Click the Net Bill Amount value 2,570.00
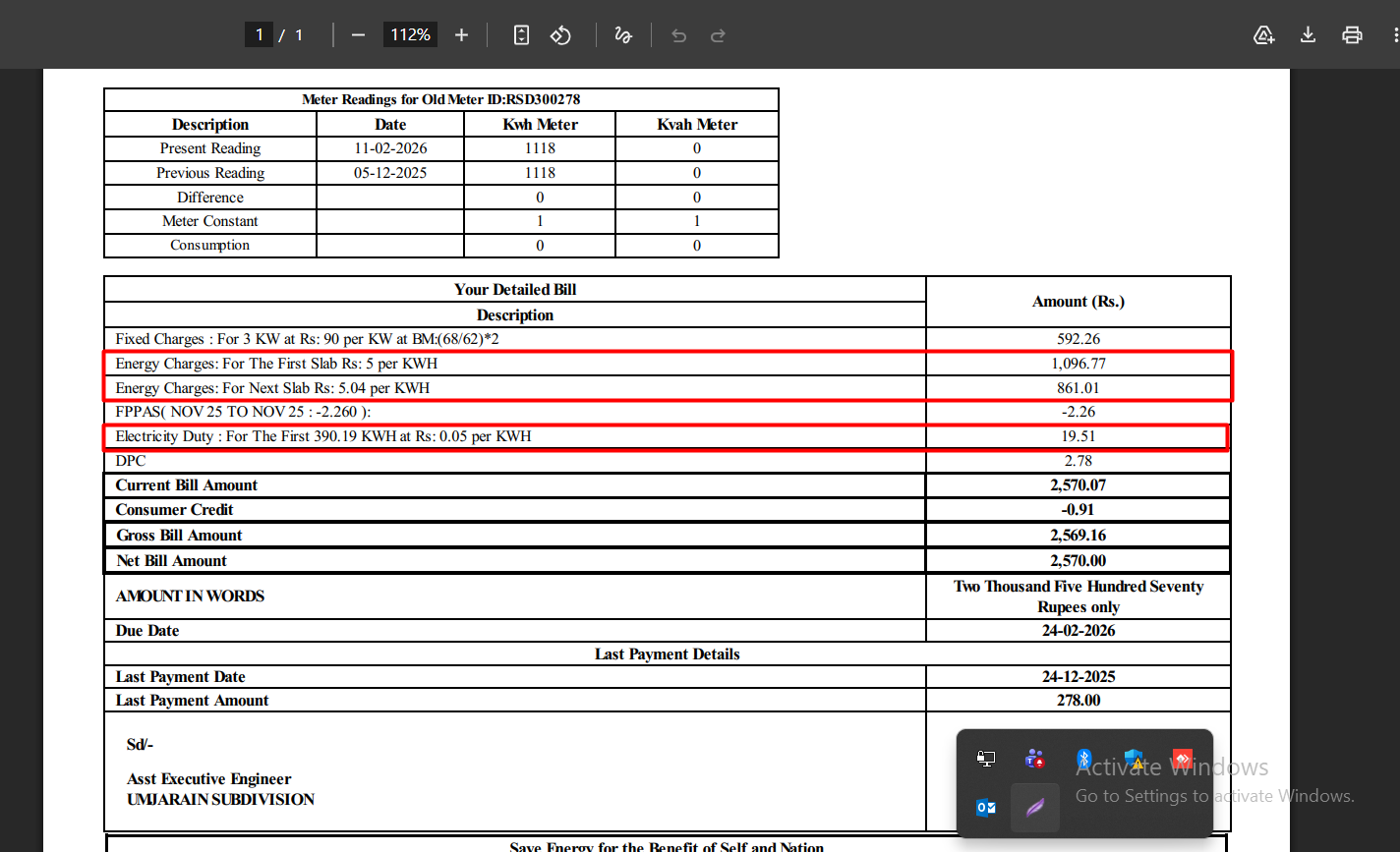The height and width of the screenshot is (852, 1400). coord(1078,561)
